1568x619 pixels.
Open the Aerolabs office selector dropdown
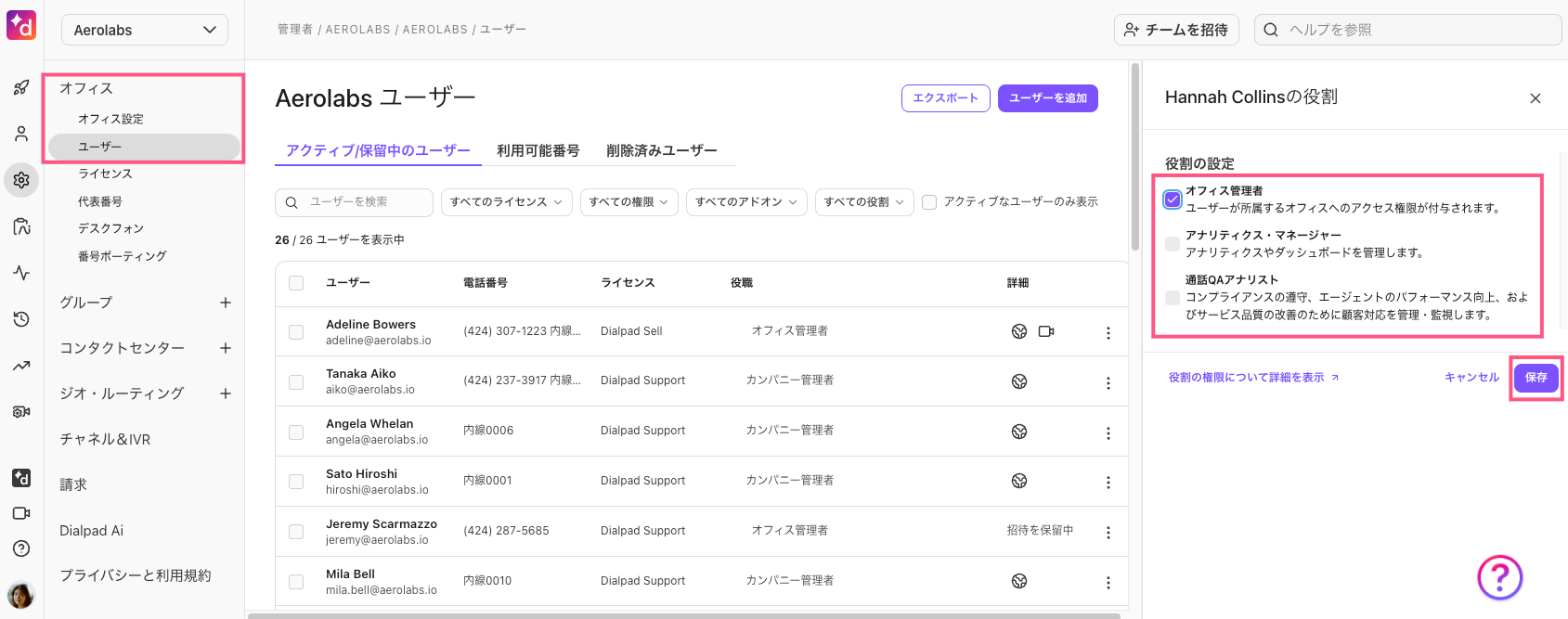(x=145, y=30)
